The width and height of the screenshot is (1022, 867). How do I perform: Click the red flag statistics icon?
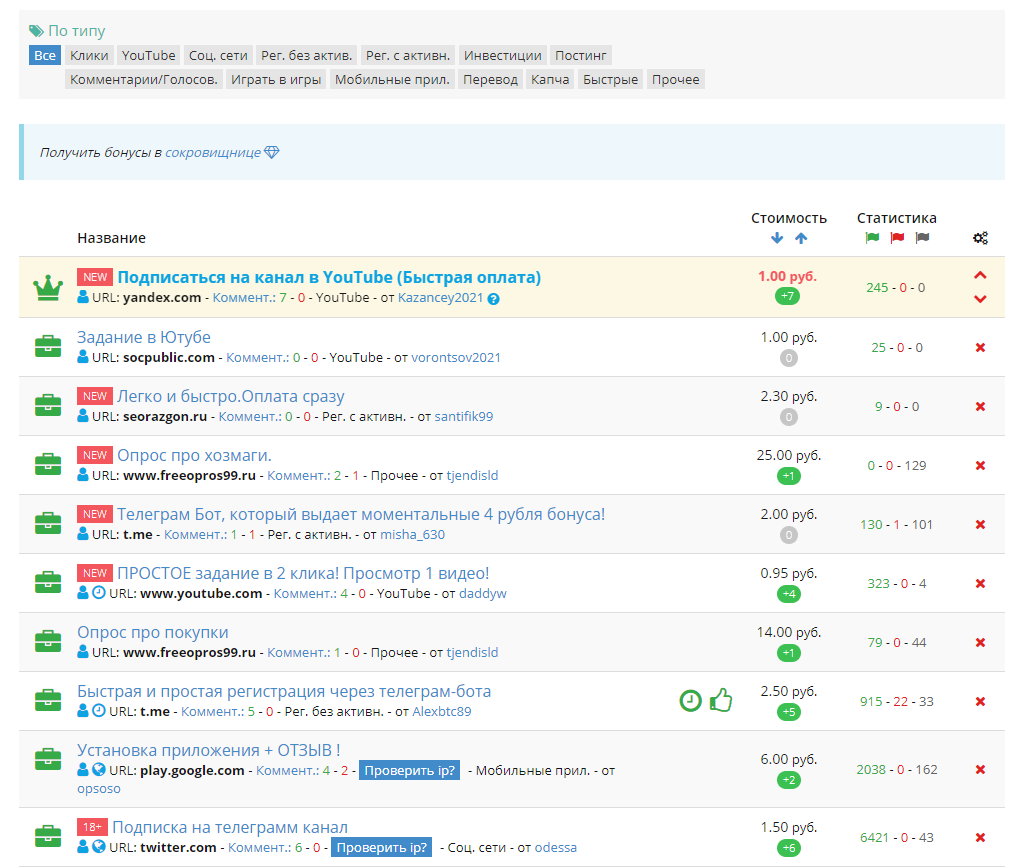coord(898,238)
